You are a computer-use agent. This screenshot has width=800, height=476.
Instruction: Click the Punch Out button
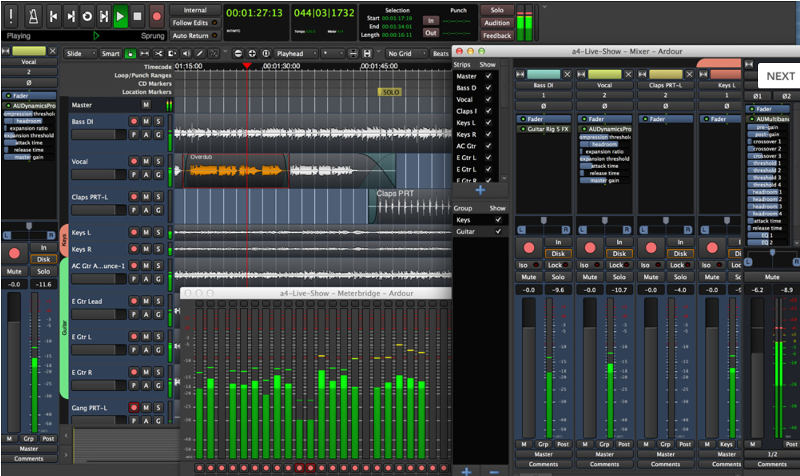431,33
